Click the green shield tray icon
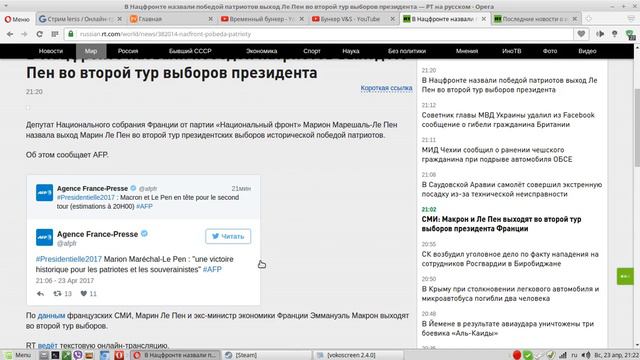 pyautogui.click(x=528, y=355)
